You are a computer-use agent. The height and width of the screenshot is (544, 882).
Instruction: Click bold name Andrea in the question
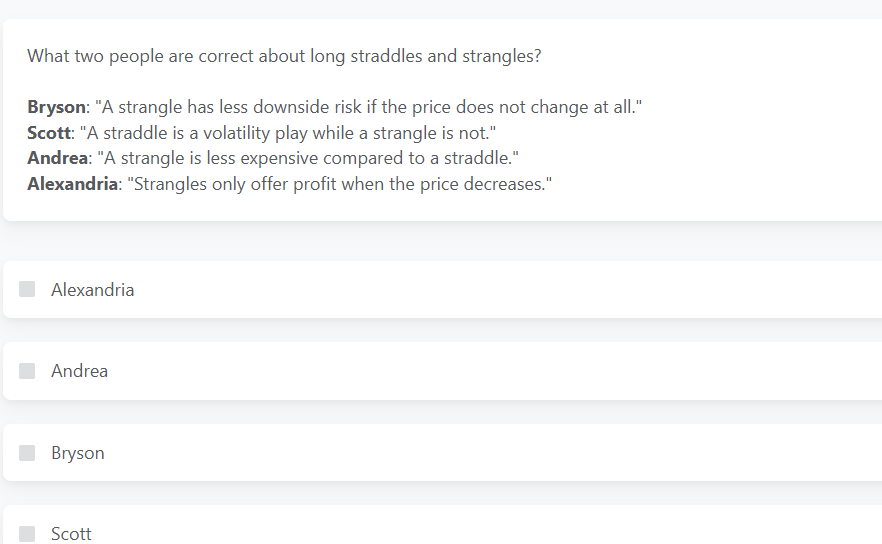click(57, 159)
